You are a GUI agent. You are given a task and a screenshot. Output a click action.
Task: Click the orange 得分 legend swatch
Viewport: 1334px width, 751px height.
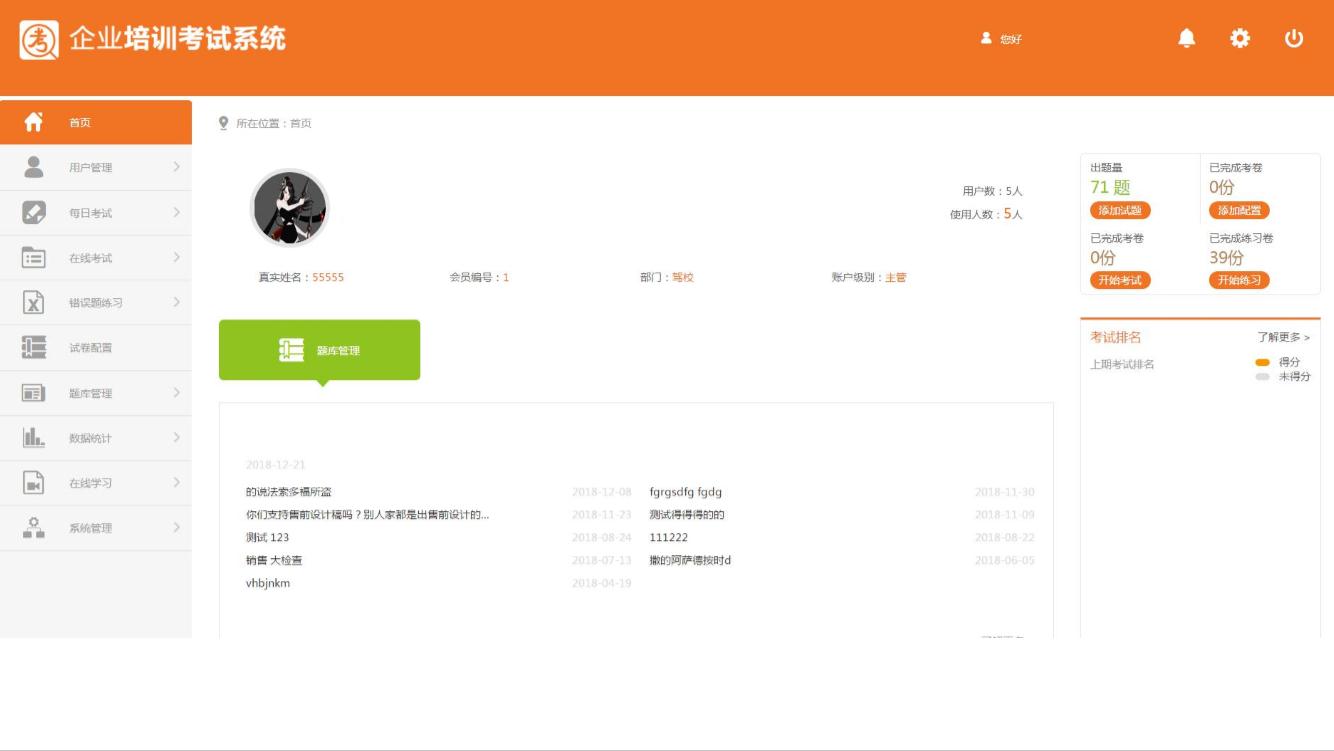pos(1262,362)
